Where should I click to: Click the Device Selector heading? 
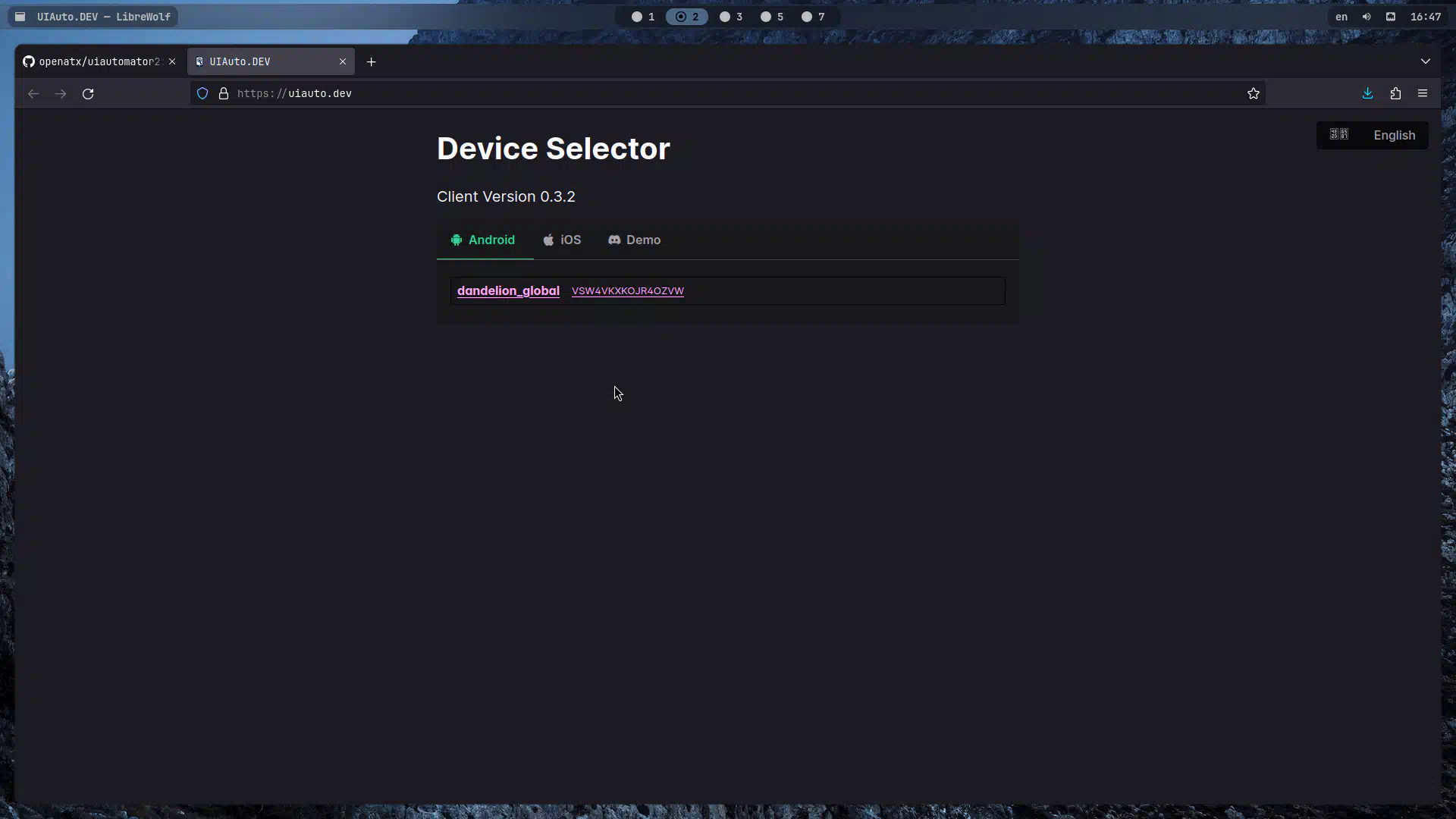[554, 149]
